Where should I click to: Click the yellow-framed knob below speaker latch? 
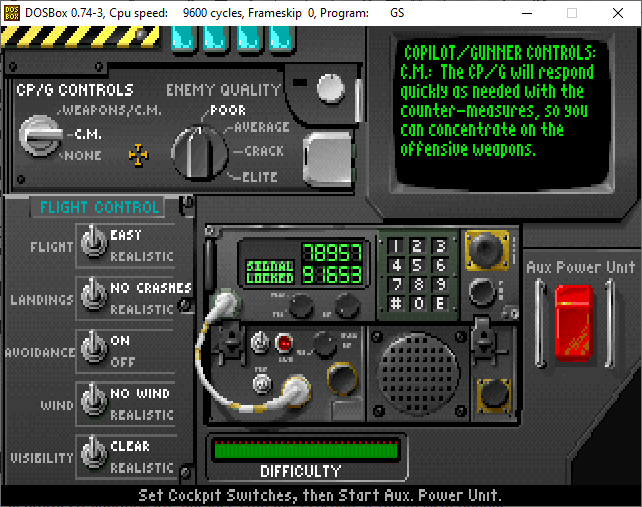click(x=495, y=396)
